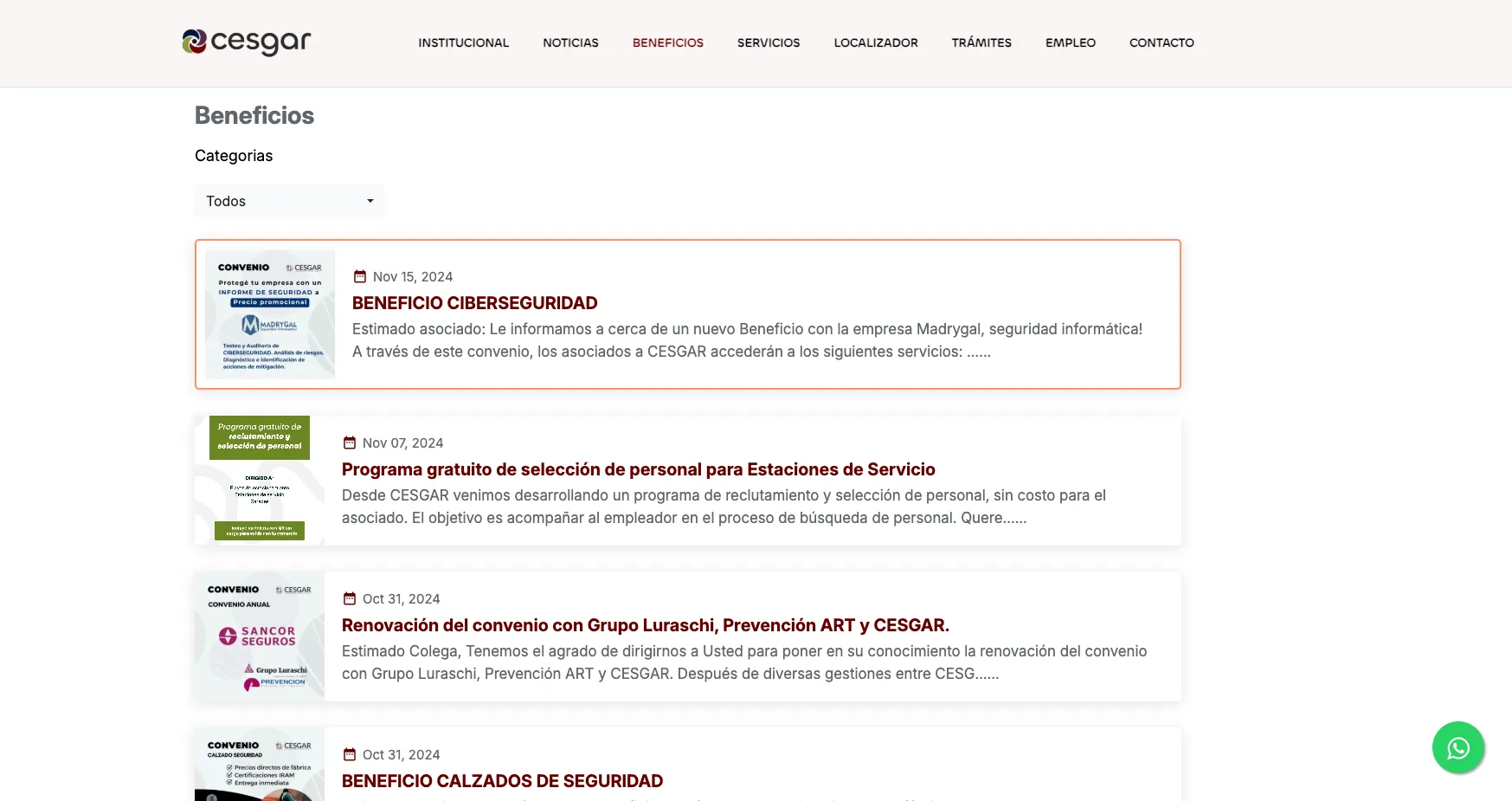Go to the NOTICIAS section
The image size is (1512, 801).
(571, 42)
